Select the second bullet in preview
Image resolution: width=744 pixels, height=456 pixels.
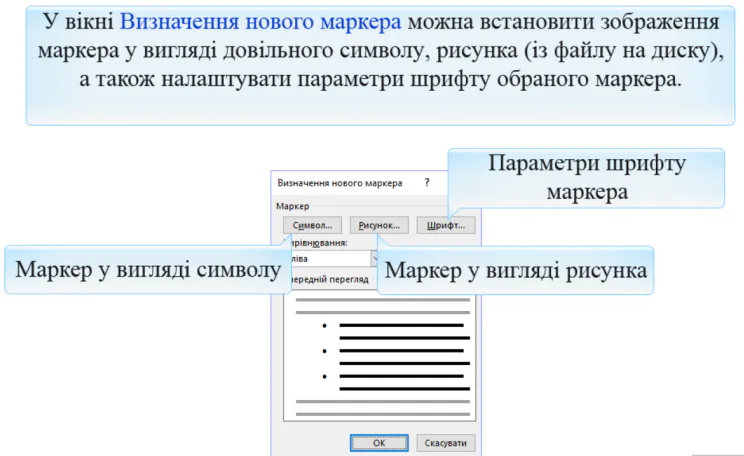pos(324,351)
